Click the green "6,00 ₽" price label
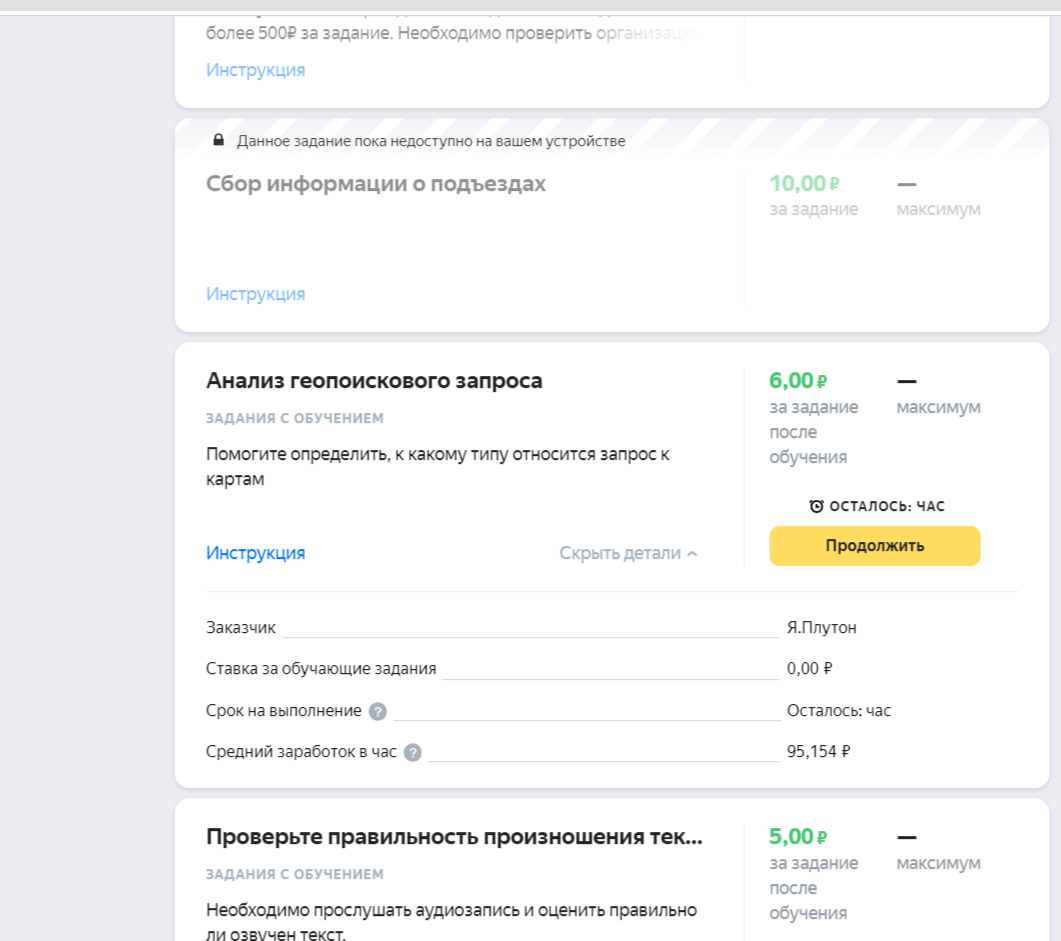The width and height of the screenshot is (1061, 941). click(x=793, y=381)
